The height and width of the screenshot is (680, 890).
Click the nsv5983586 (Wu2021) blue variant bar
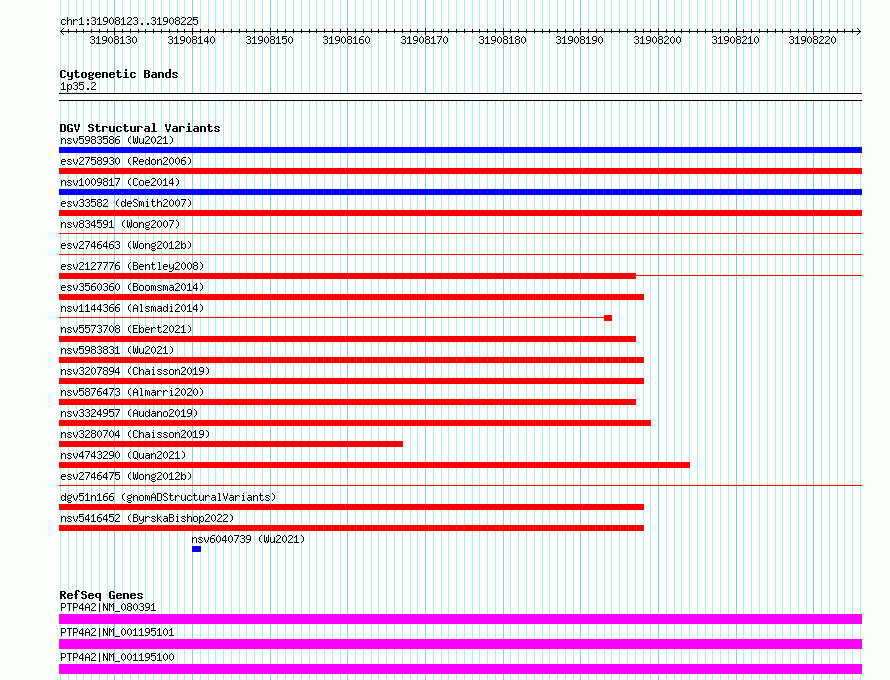tap(460, 150)
